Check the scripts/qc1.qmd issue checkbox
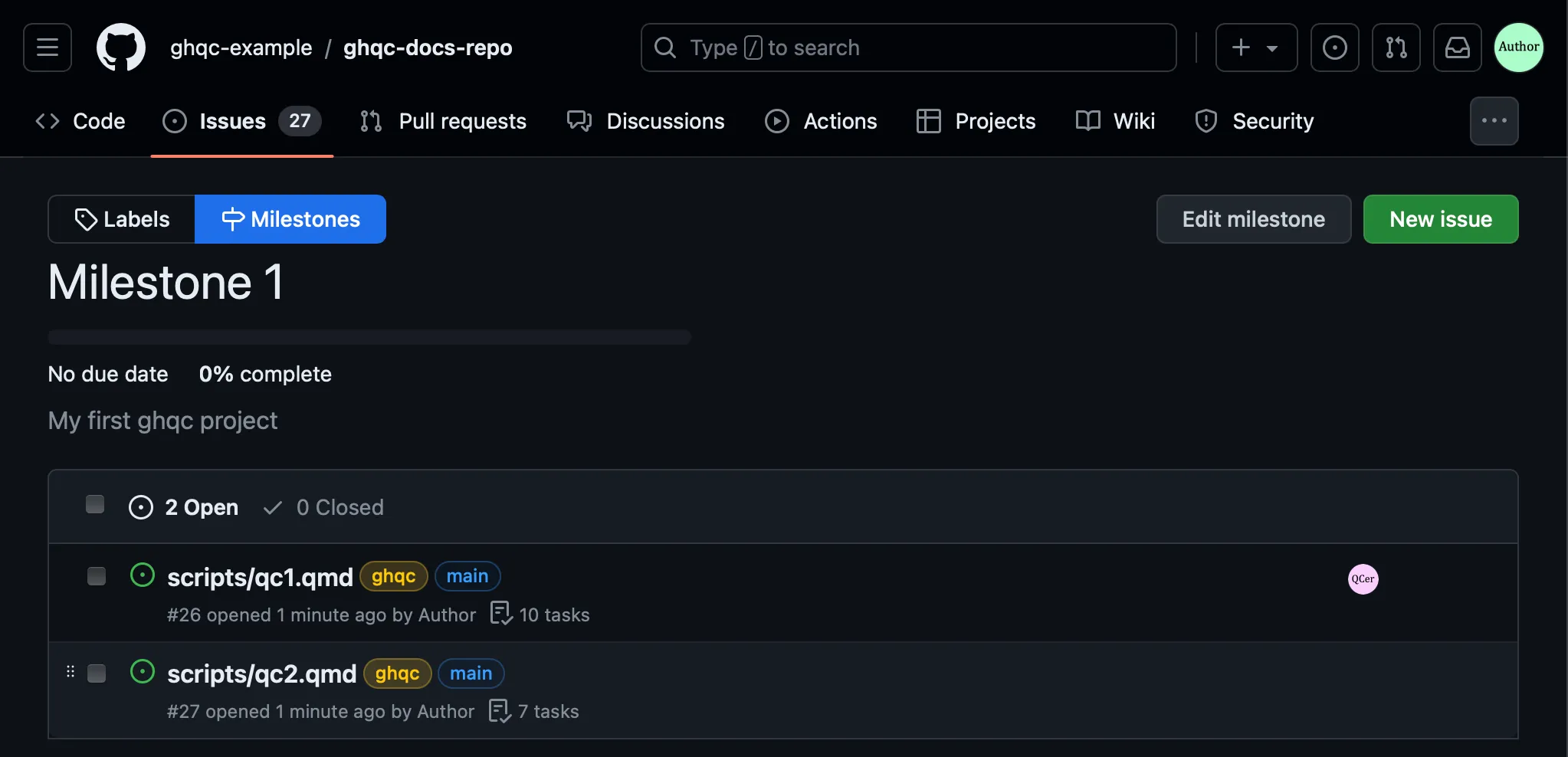The width and height of the screenshot is (1568, 757). [x=97, y=576]
